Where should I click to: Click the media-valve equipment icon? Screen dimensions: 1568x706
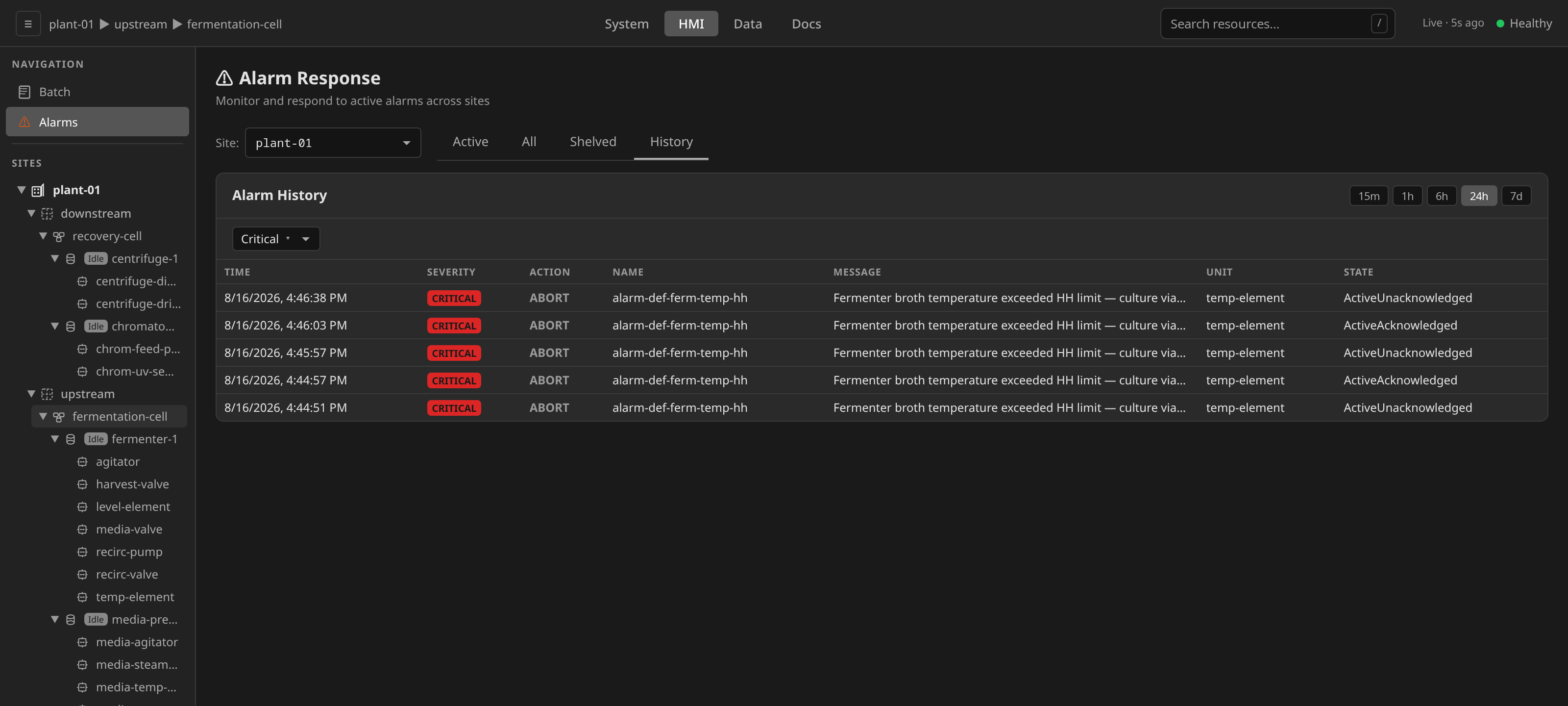point(82,529)
